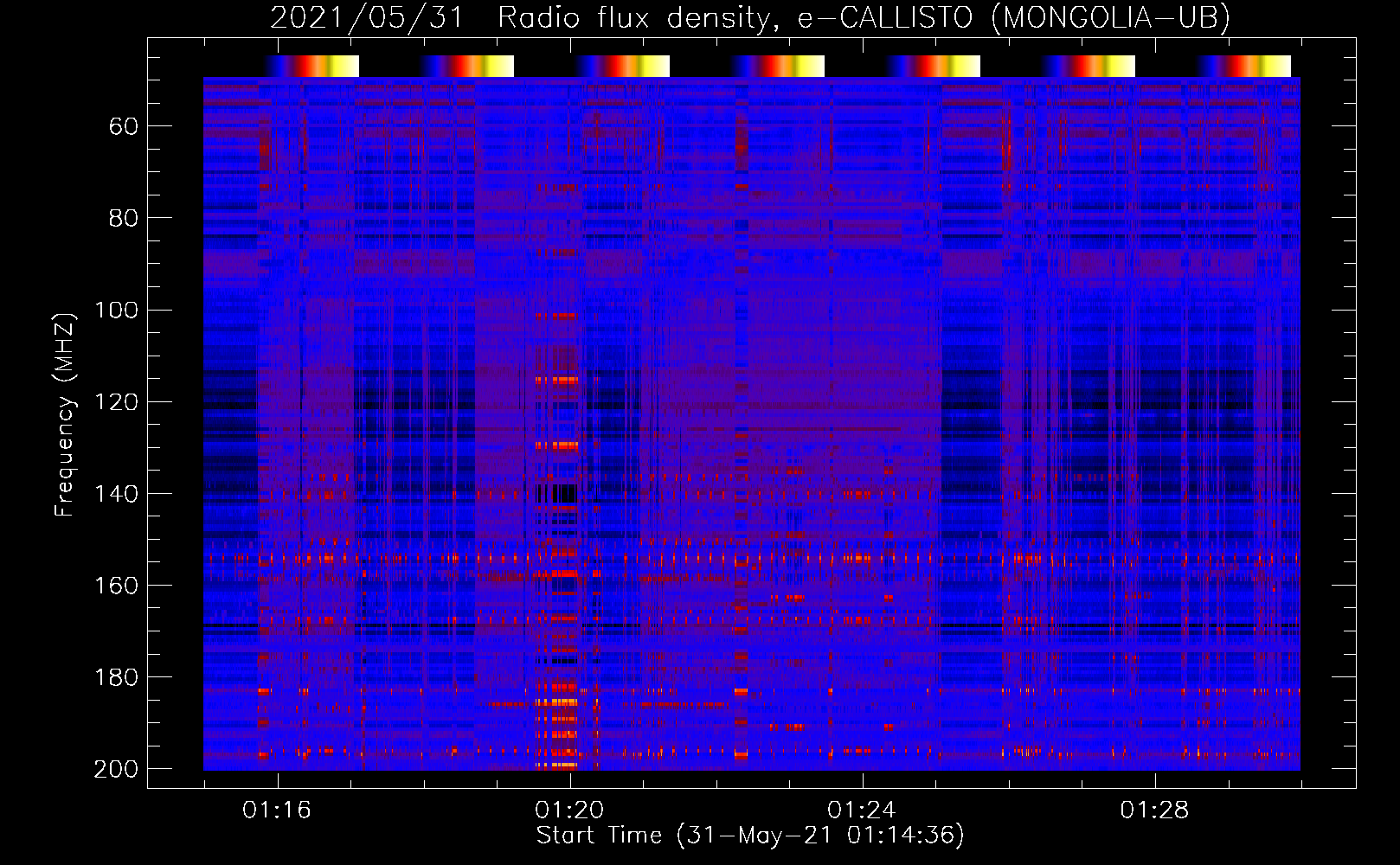Viewport: 1400px width, 865px height.
Task: Select the 180 frequency tick label
Action: 117,676
